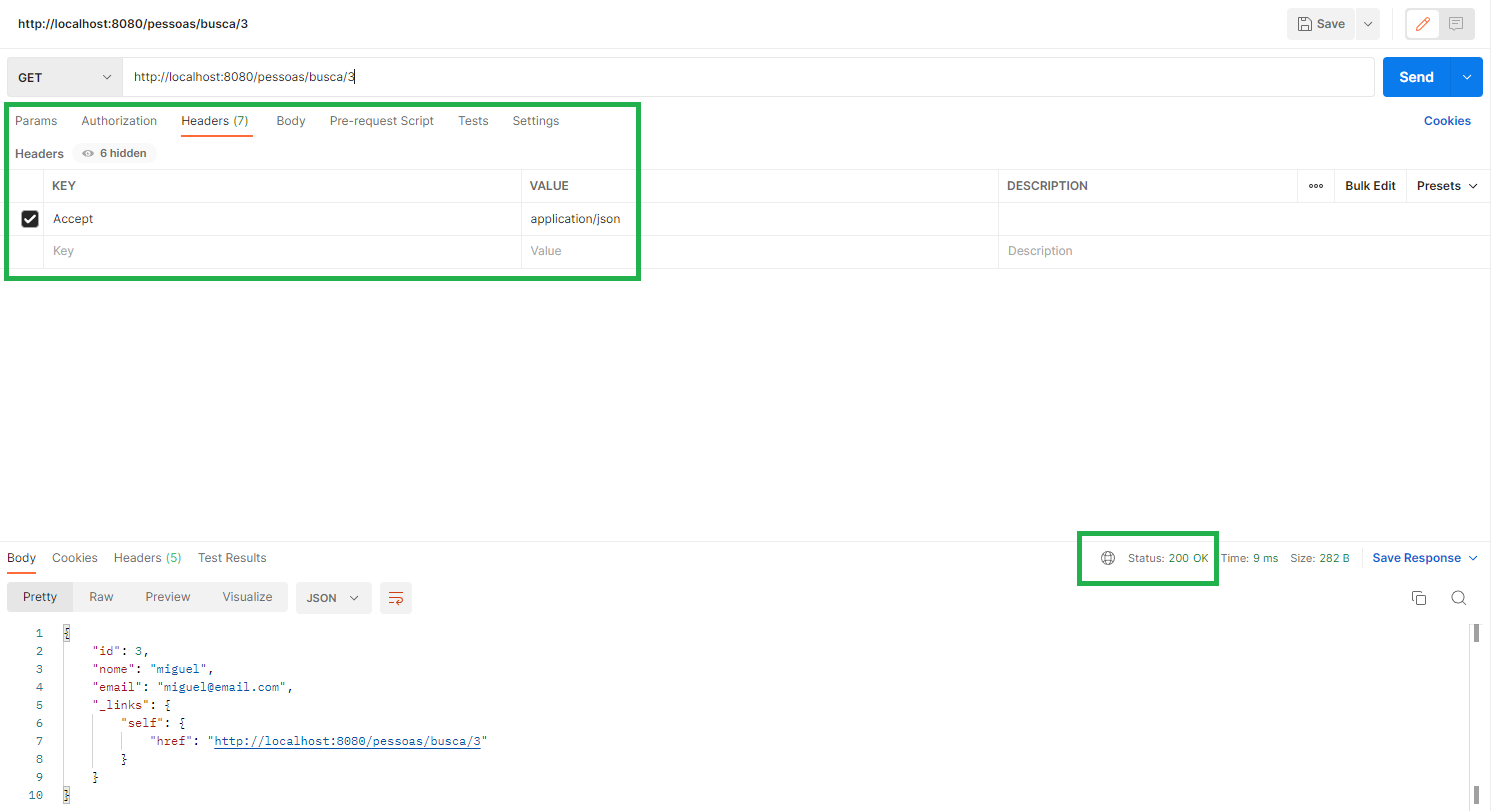The image size is (1495, 811).
Task: Open search within the response body
Action: 1458,597
